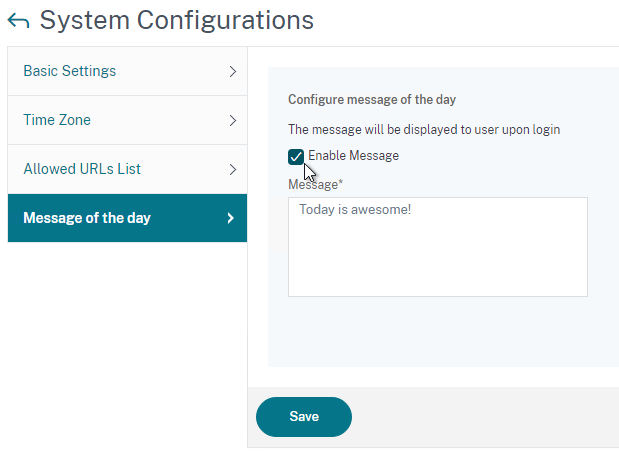Click the 'Configure message of the day' heading

tap(372, 99)
